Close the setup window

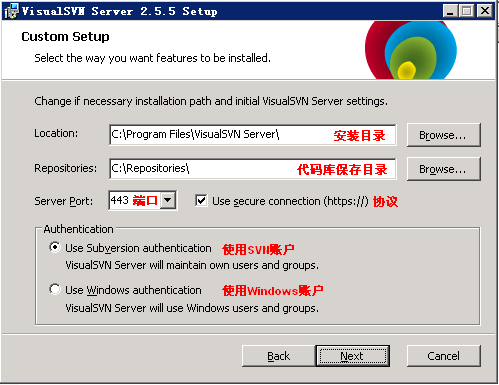click(x=485, y=11)
